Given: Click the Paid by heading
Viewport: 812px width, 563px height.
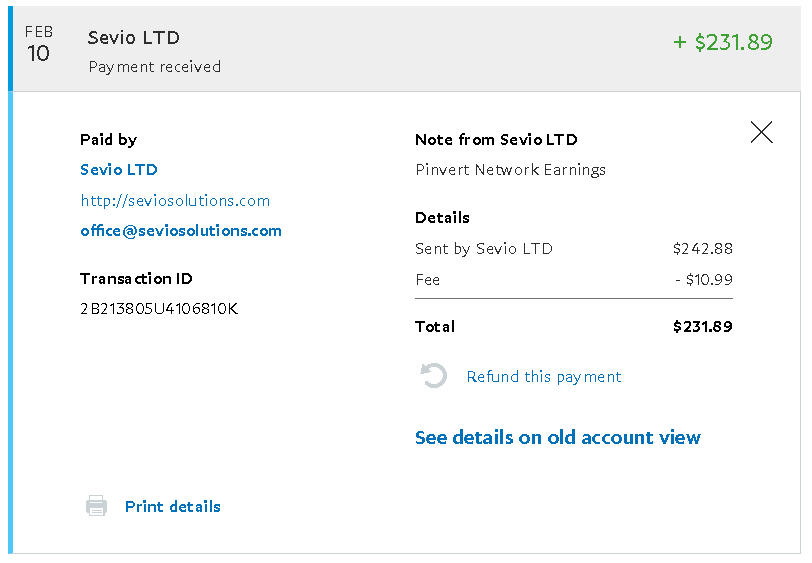Looking at the screenshot, I should tap(108, 140).
